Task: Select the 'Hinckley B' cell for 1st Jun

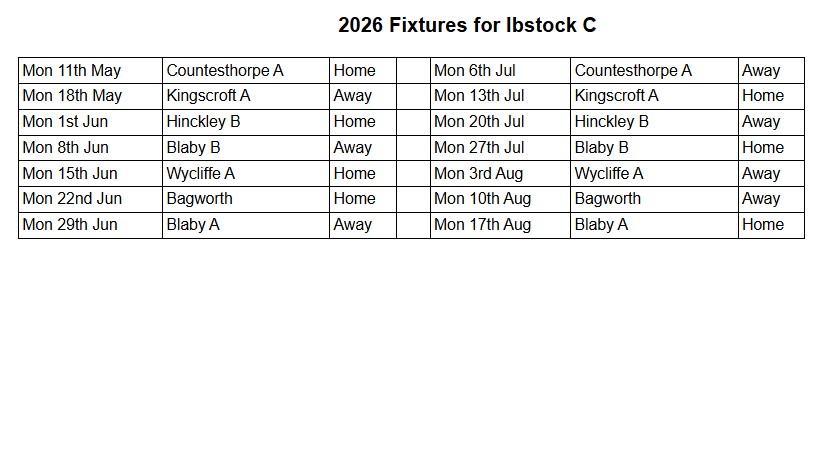Action: pos(204,122)
